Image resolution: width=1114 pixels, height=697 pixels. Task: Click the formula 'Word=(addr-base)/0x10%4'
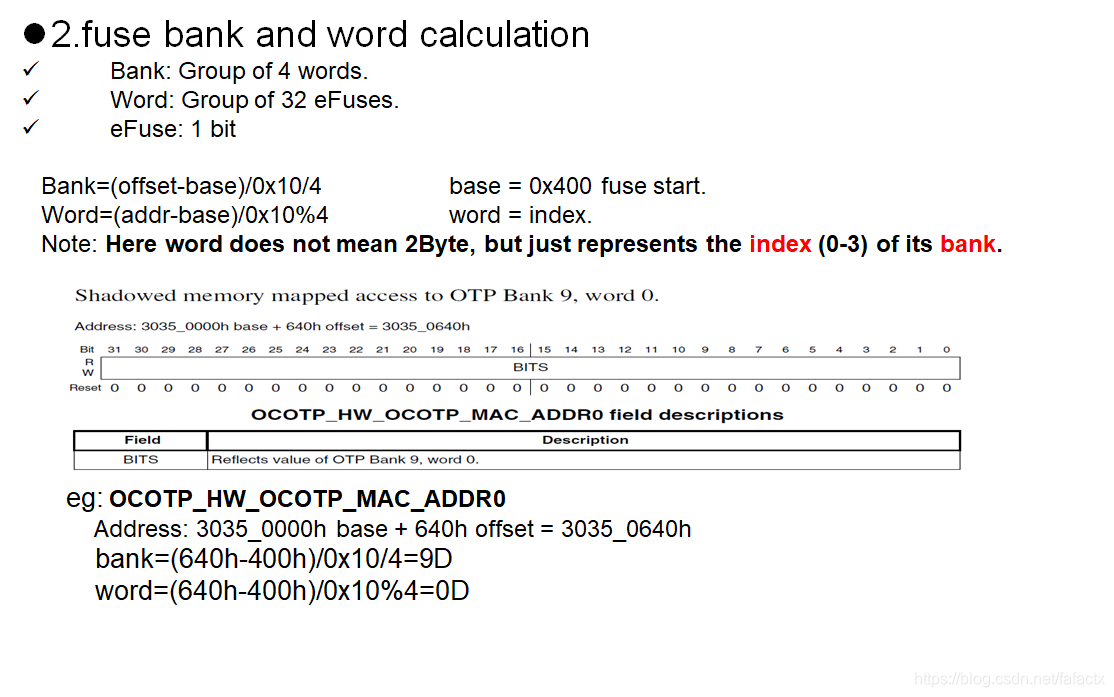coord(185,215)
